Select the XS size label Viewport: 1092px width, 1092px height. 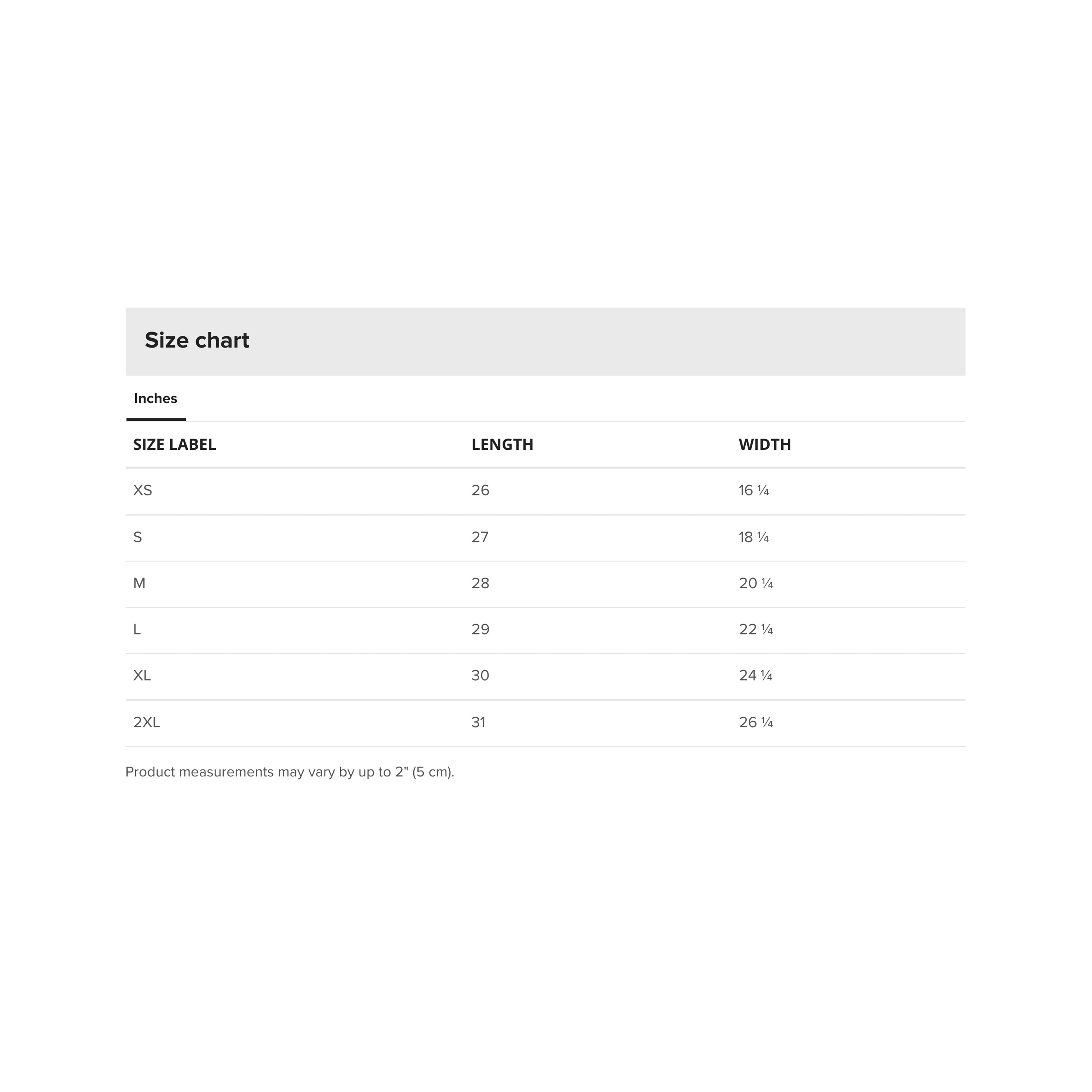click(143, 490)
